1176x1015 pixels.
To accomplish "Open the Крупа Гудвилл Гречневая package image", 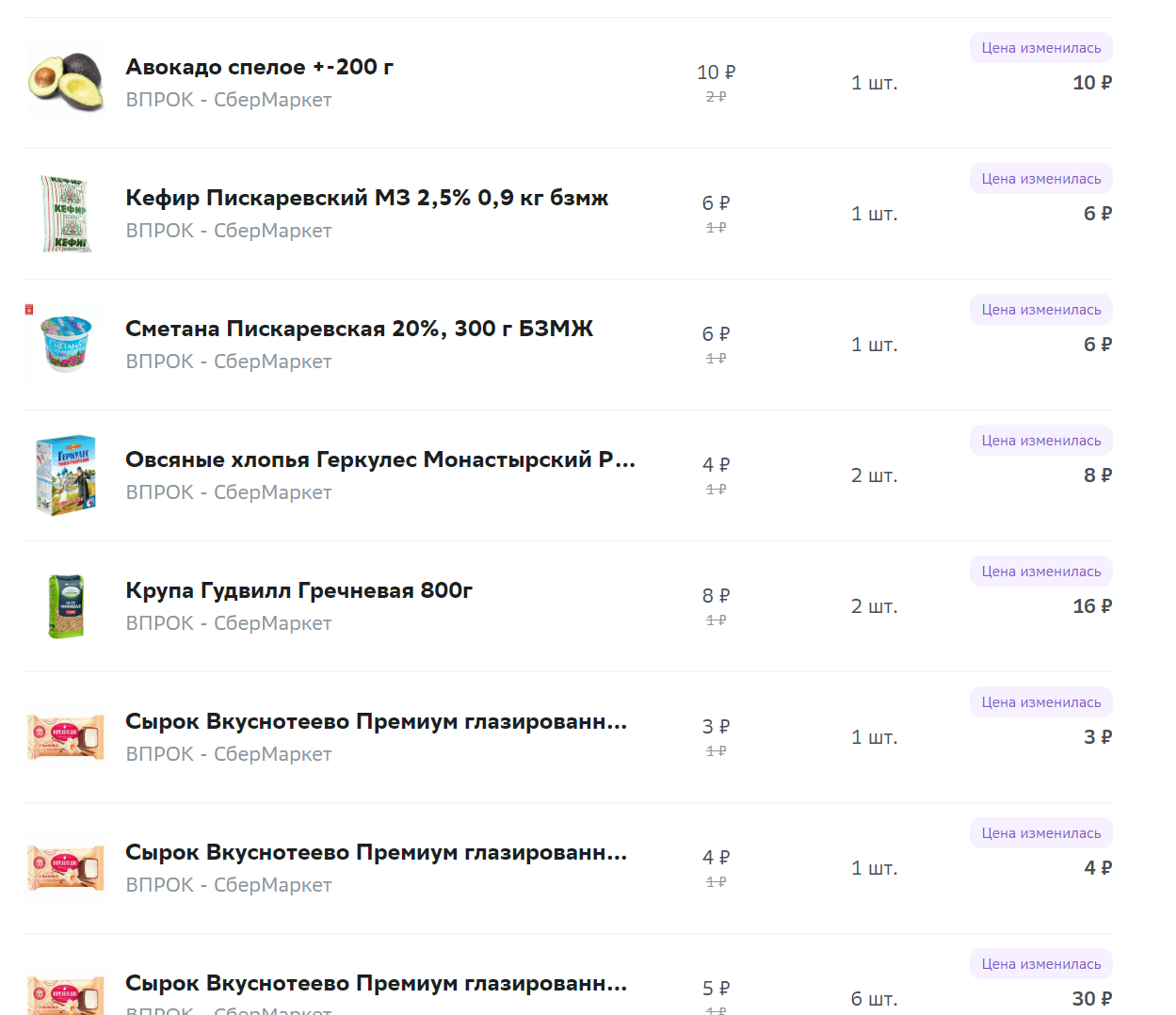I will click(66, 606).
